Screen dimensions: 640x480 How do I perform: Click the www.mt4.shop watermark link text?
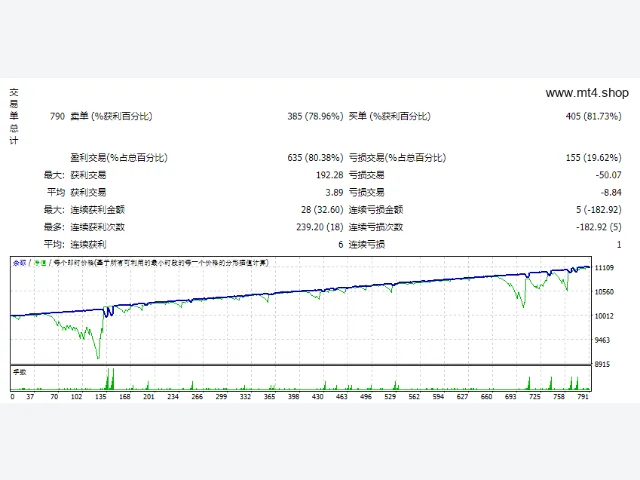587,93
